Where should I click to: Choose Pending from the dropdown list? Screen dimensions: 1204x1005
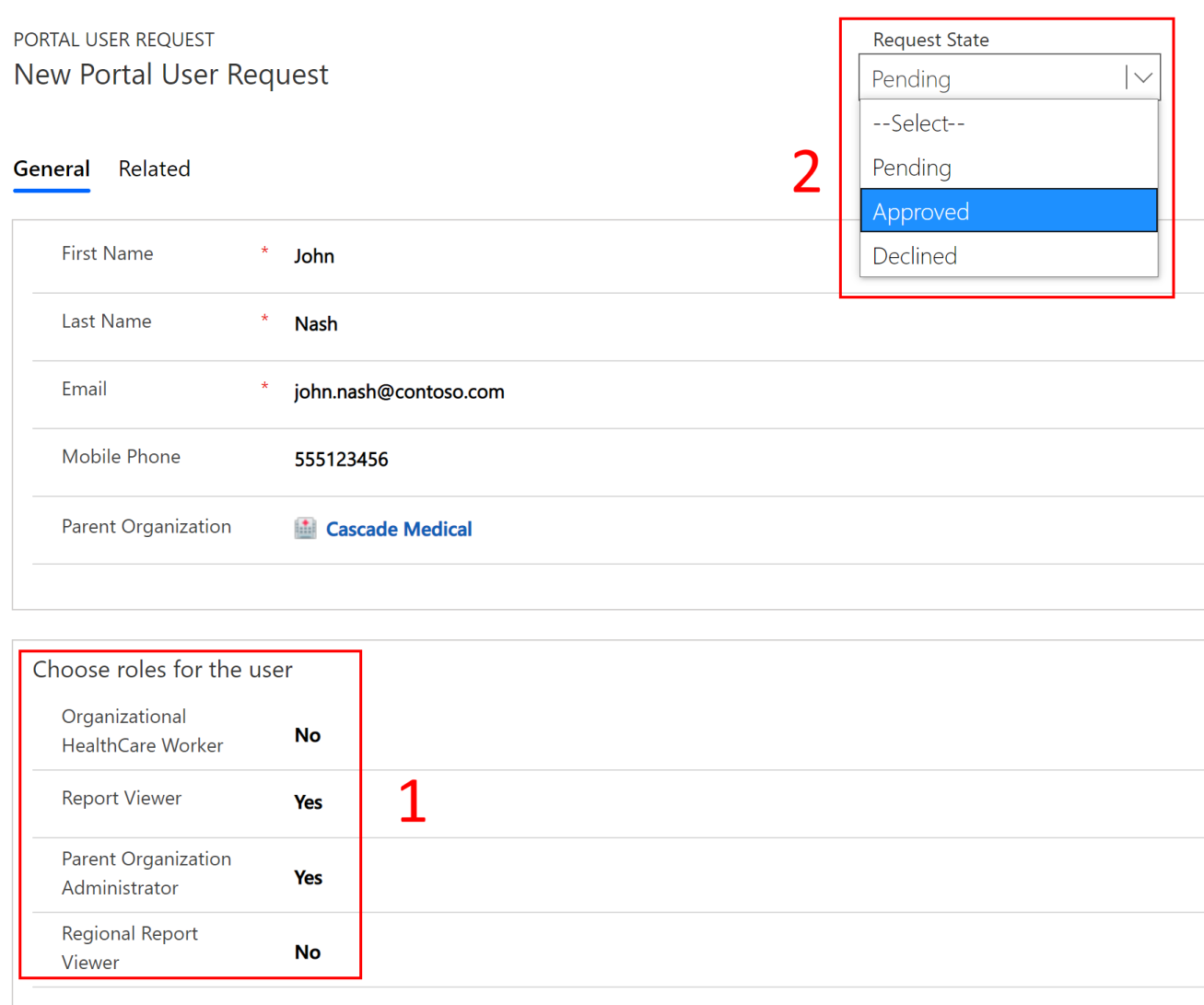click(x=1009, y=168)
